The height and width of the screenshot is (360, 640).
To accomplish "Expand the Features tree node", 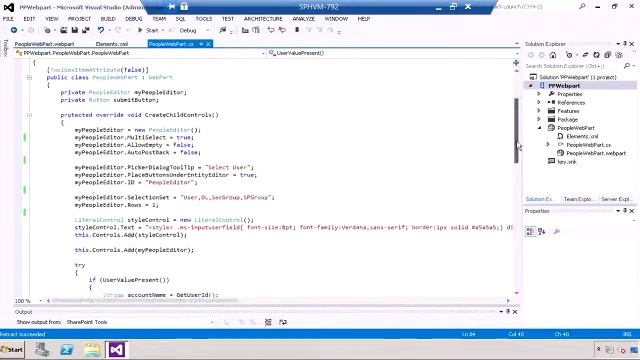I will (x=539, y=111).
